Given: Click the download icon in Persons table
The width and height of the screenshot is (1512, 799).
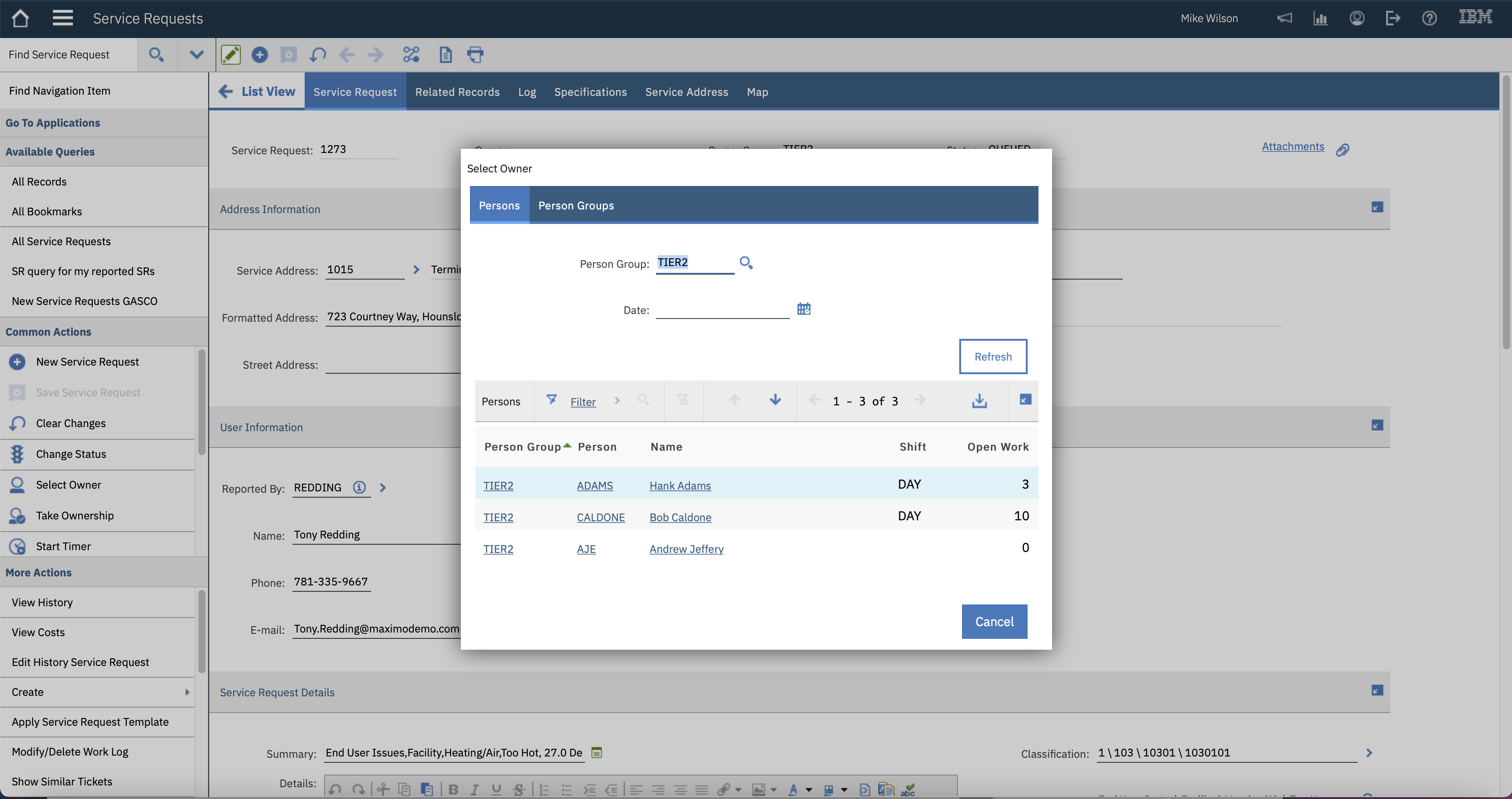Looking at the screenshot, I should (x=979, y=401).
